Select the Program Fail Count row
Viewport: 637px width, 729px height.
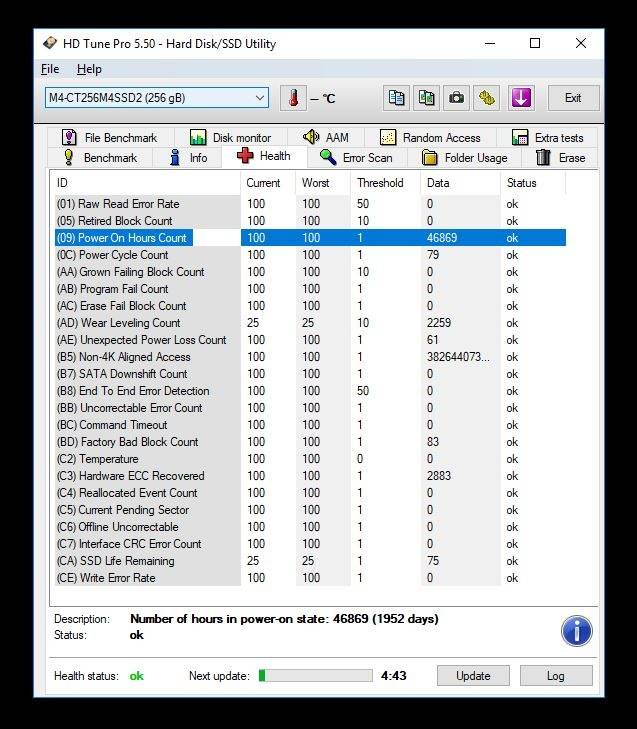(x=310, y=289)
